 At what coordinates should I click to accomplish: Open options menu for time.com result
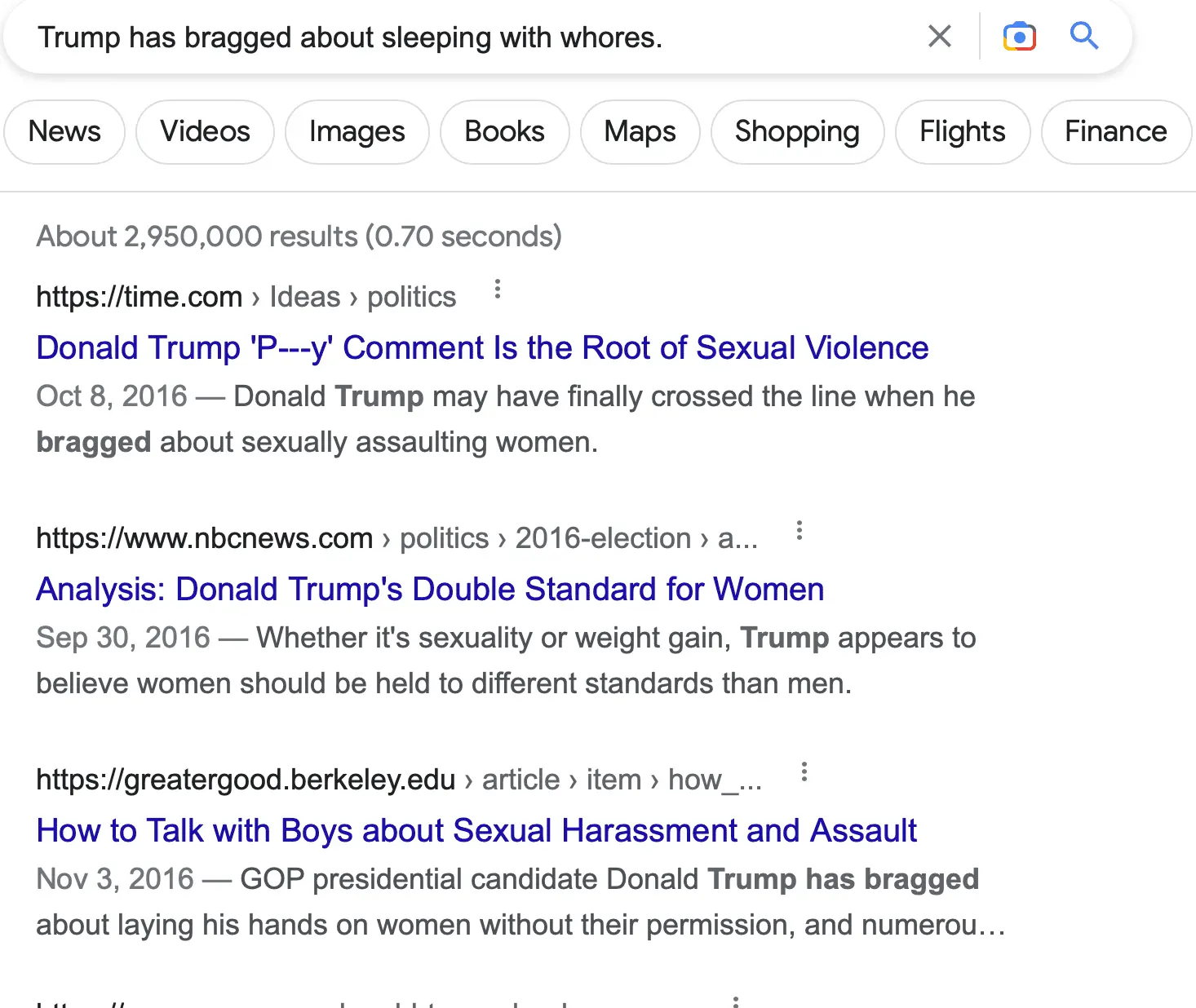498,290
